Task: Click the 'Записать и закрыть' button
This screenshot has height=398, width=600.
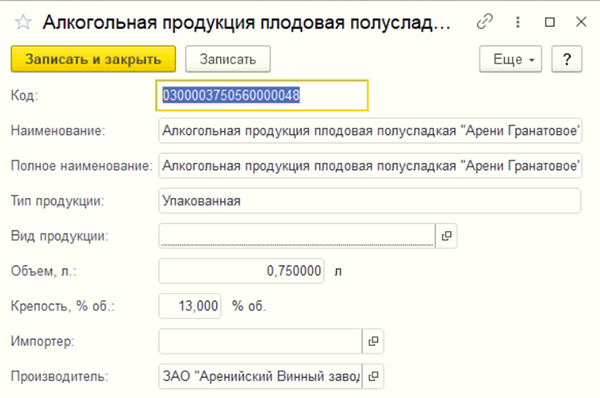Action: (93, 59)
